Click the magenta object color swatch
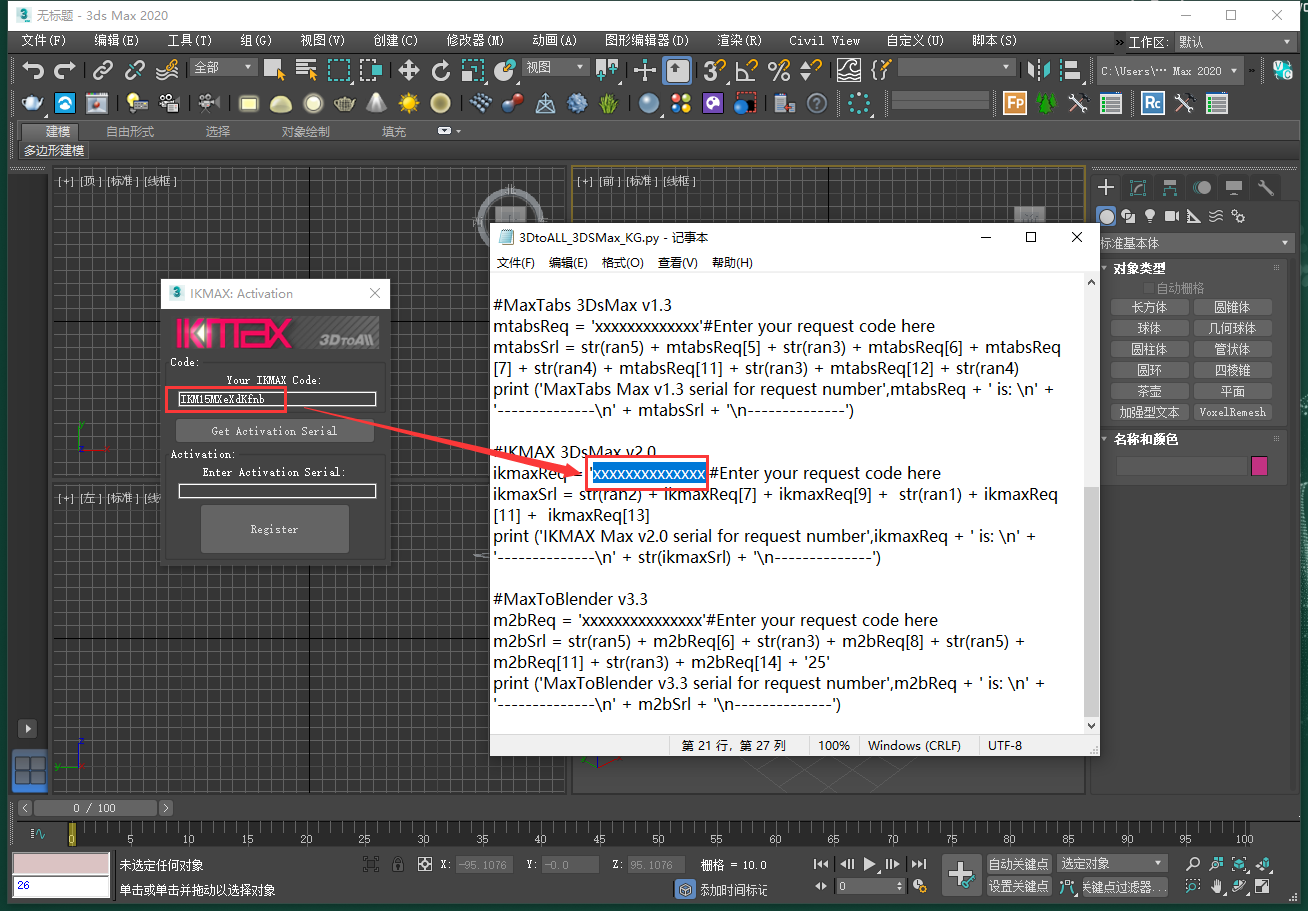1308x911 pixels. [1260, 466]
